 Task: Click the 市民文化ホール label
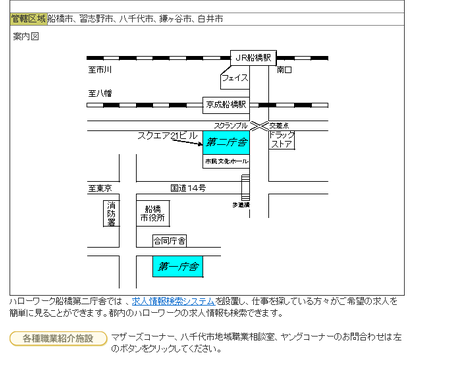pos(226,161)
